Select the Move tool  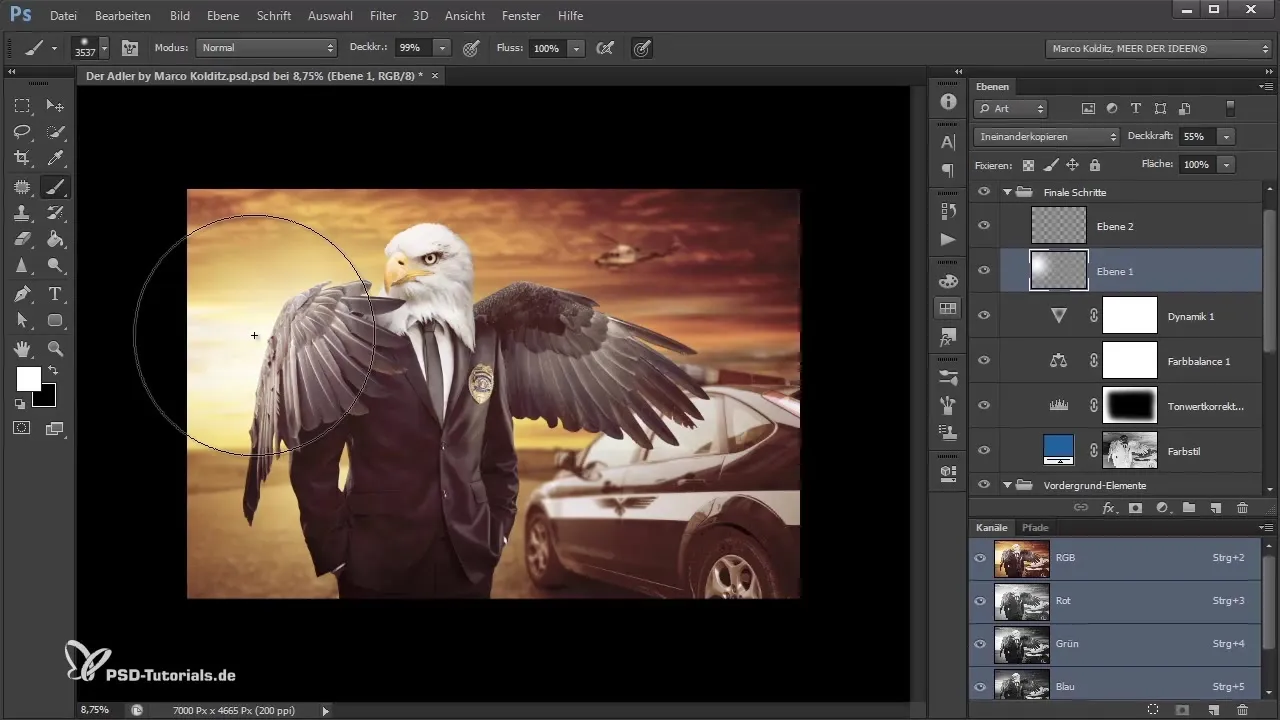pos(56,105)
